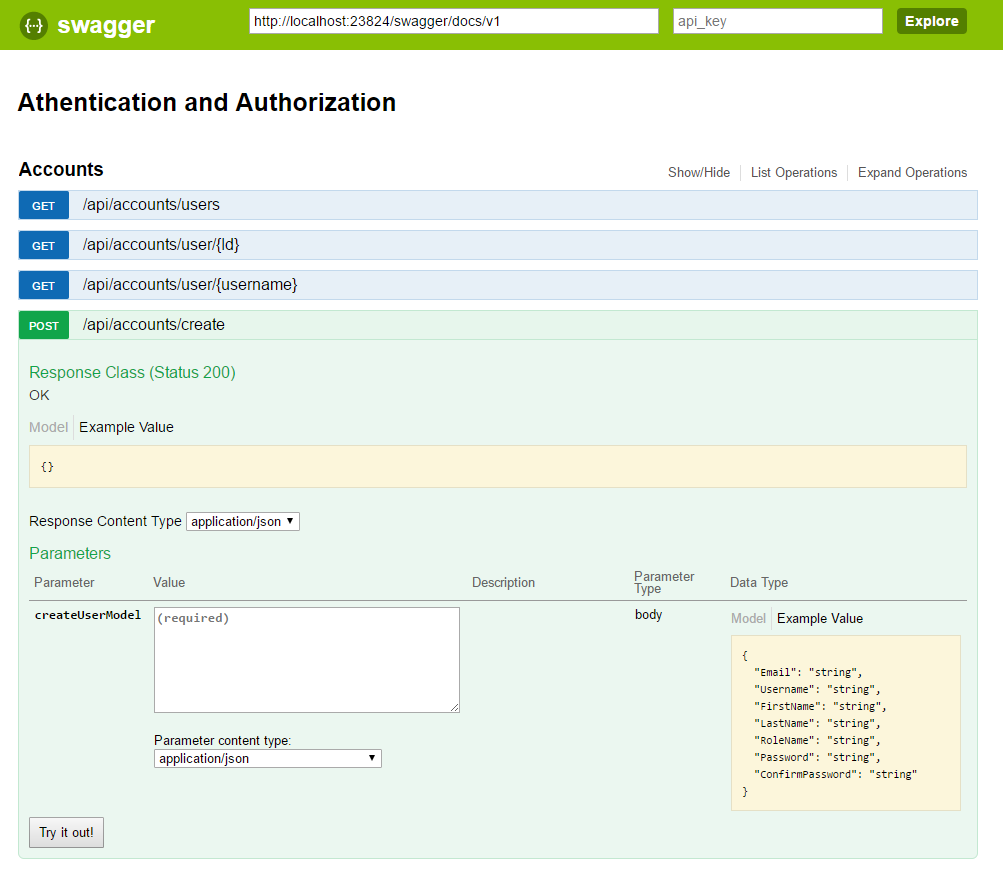Expand all endpoints with Expand Operations
This screenshot has width=1003, height=877.
coord(911,172)
